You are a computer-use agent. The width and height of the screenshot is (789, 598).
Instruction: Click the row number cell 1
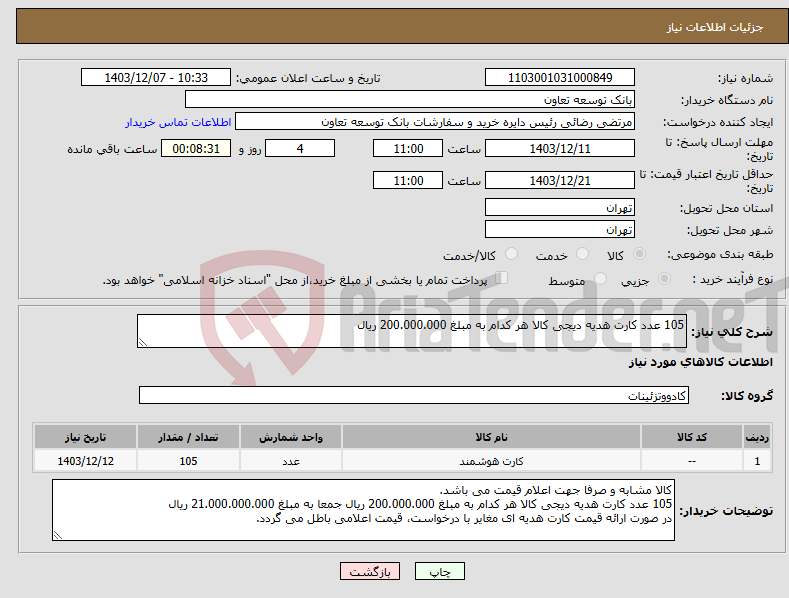757,461
